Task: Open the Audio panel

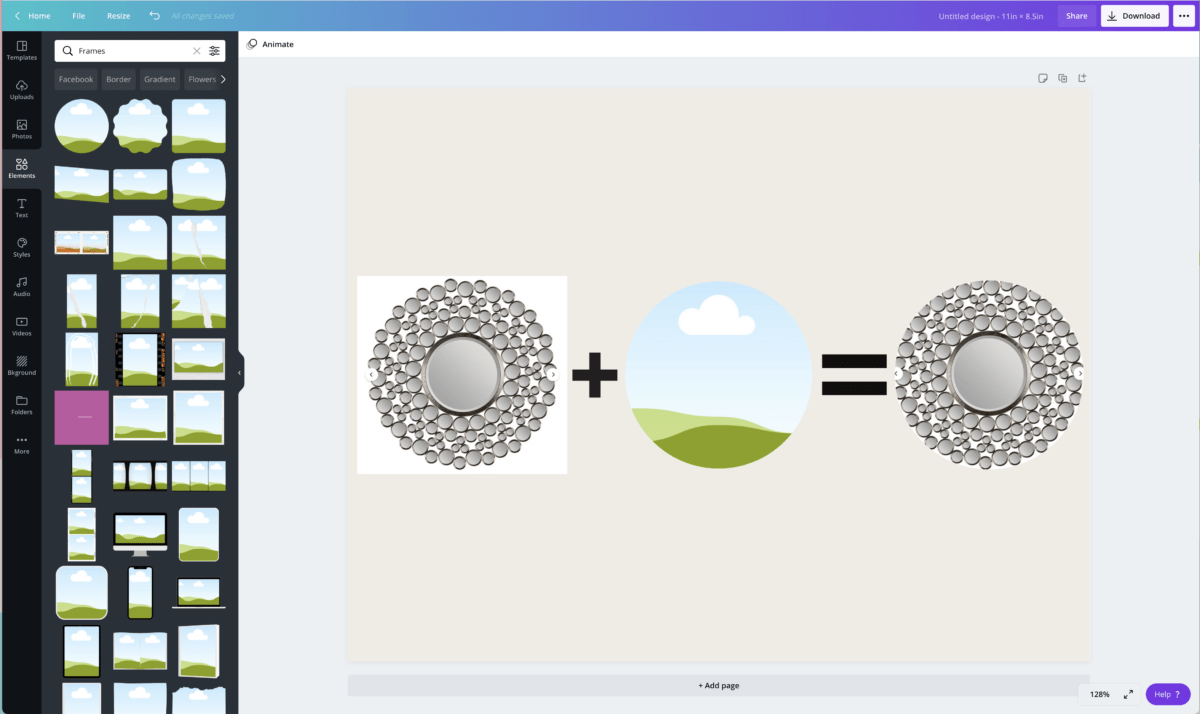Action: [x=21, y=287]
